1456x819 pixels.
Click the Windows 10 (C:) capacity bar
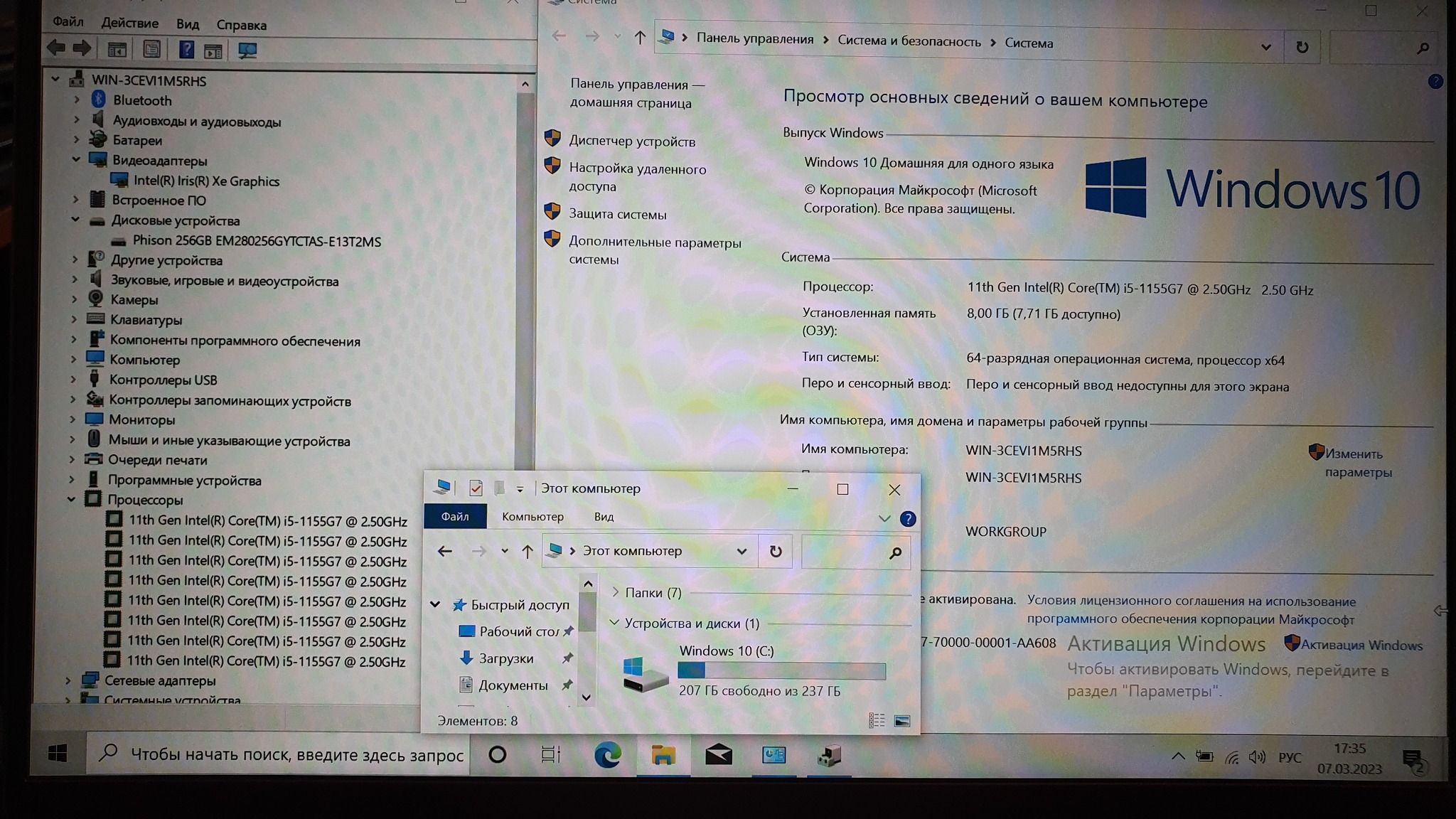(x=781, y=670)
